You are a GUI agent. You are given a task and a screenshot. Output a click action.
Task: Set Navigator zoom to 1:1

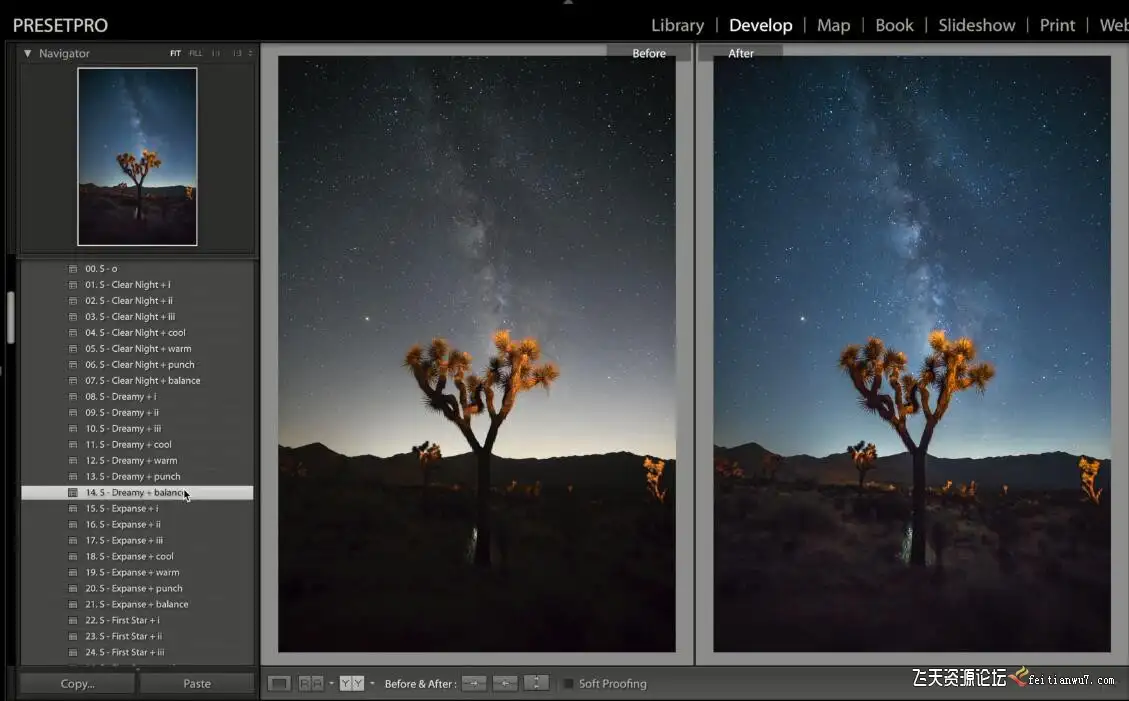216,53
